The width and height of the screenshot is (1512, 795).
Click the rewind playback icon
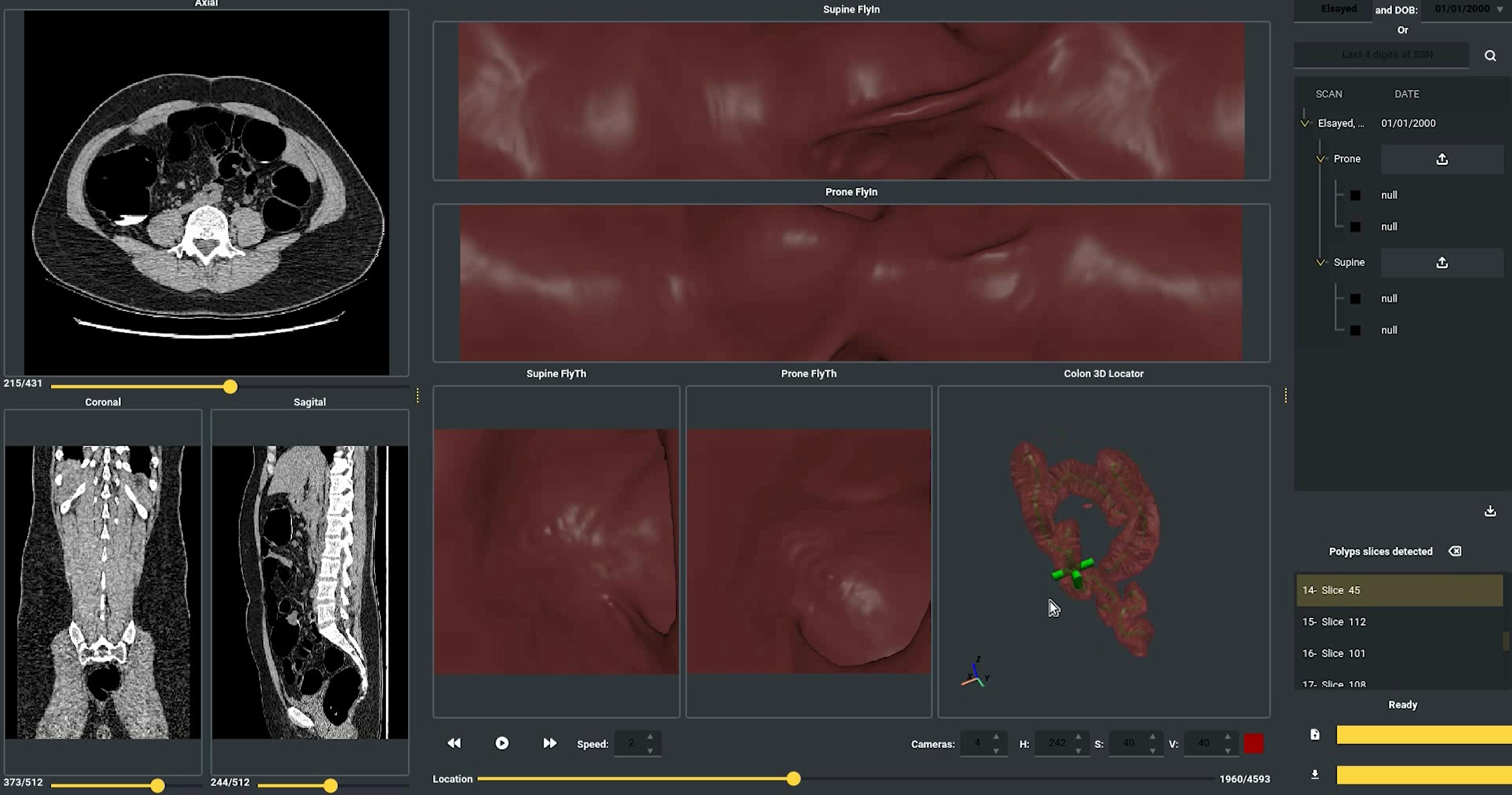coord(454,743)
